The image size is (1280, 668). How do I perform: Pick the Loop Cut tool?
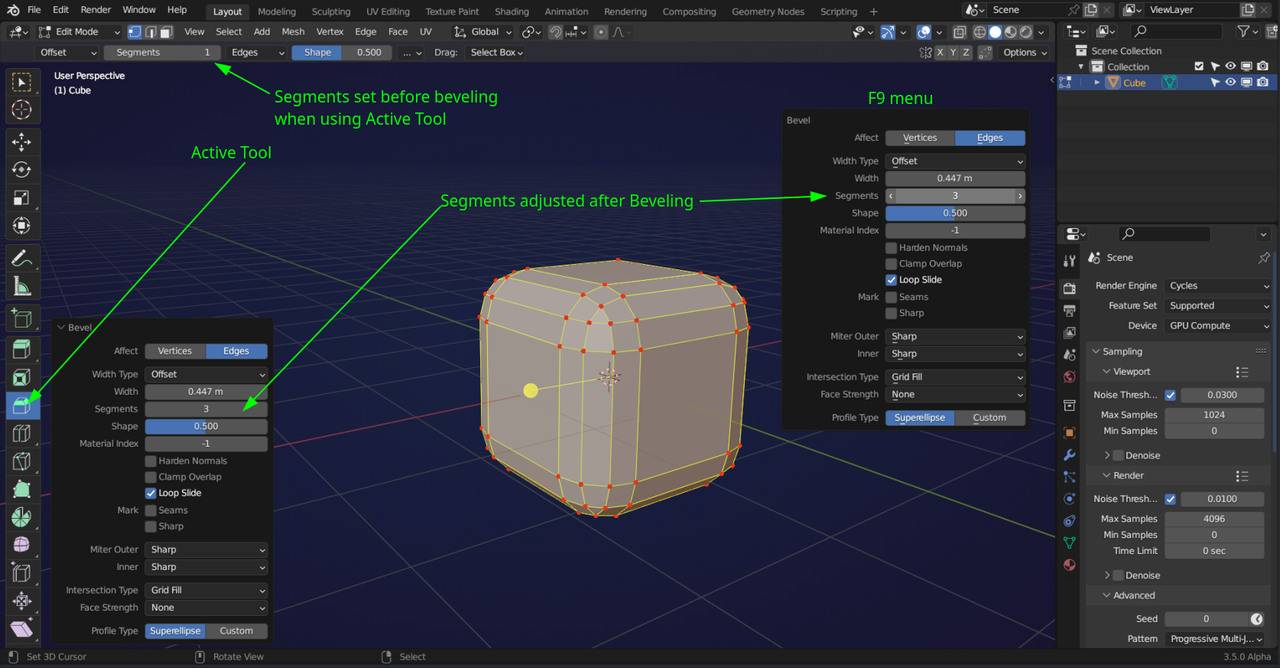tap(21, 434)
